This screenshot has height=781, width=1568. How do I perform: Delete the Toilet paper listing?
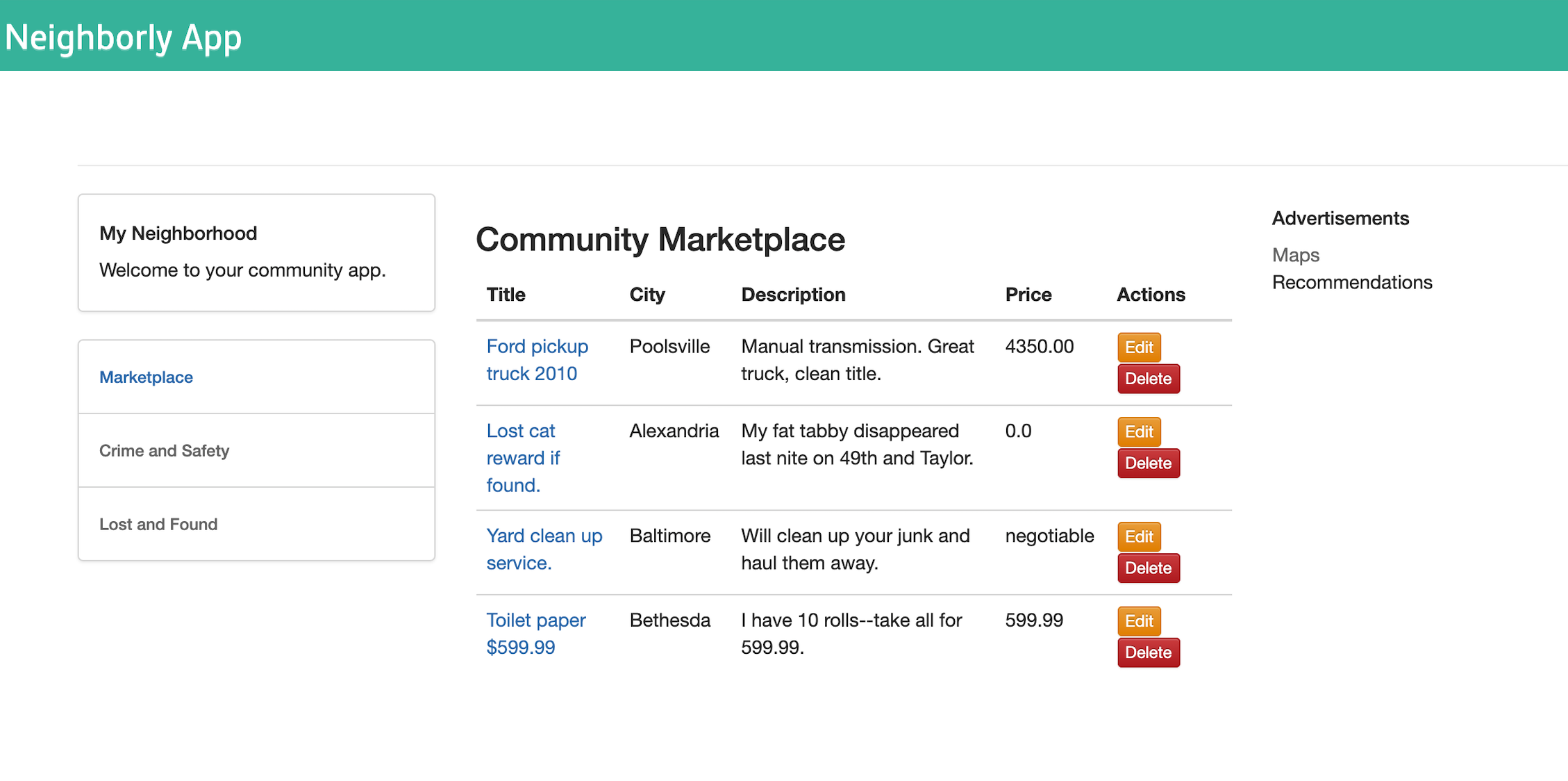click(1148, 653)
